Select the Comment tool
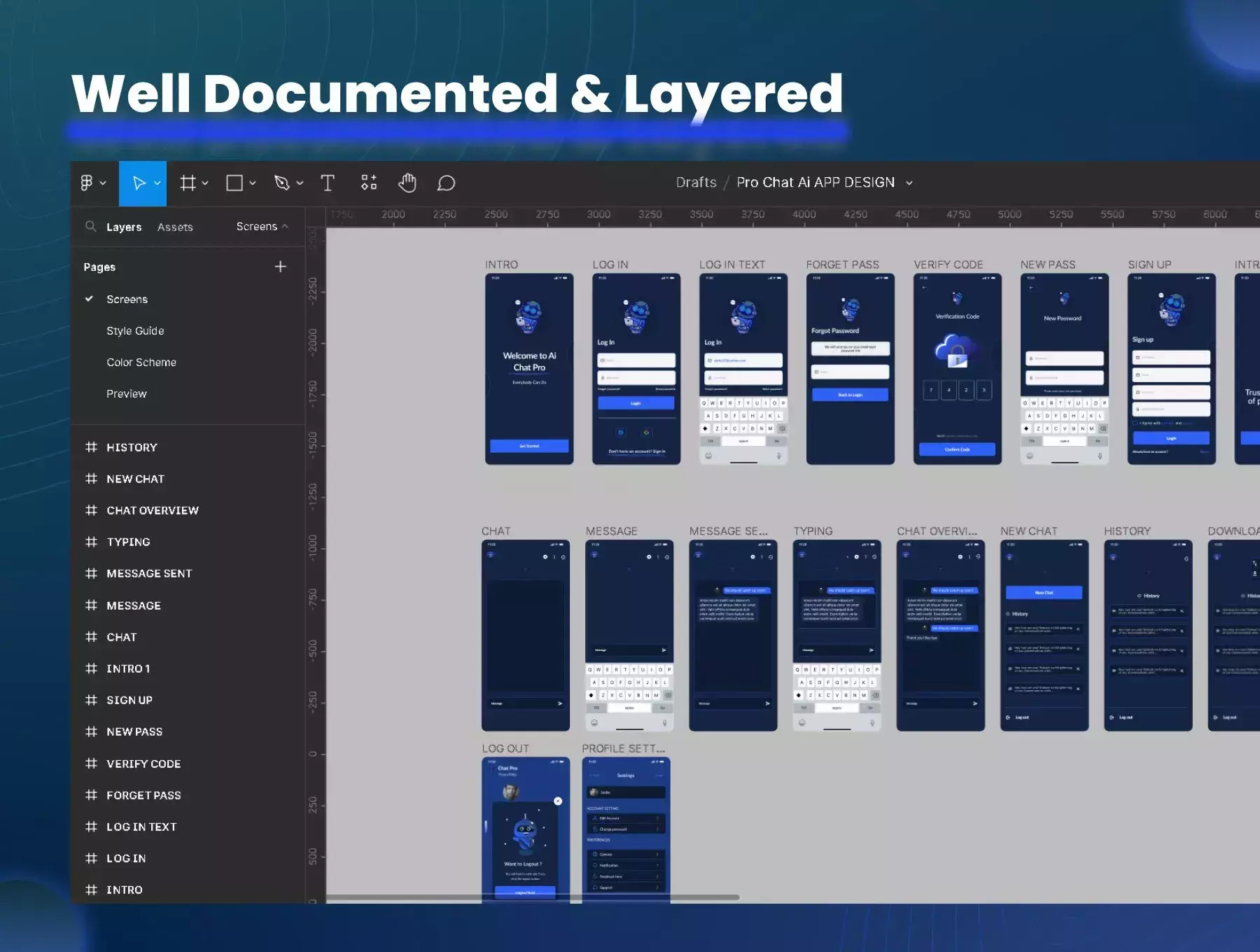Screen dimensions: 1260x952 (x=446, y=183)
